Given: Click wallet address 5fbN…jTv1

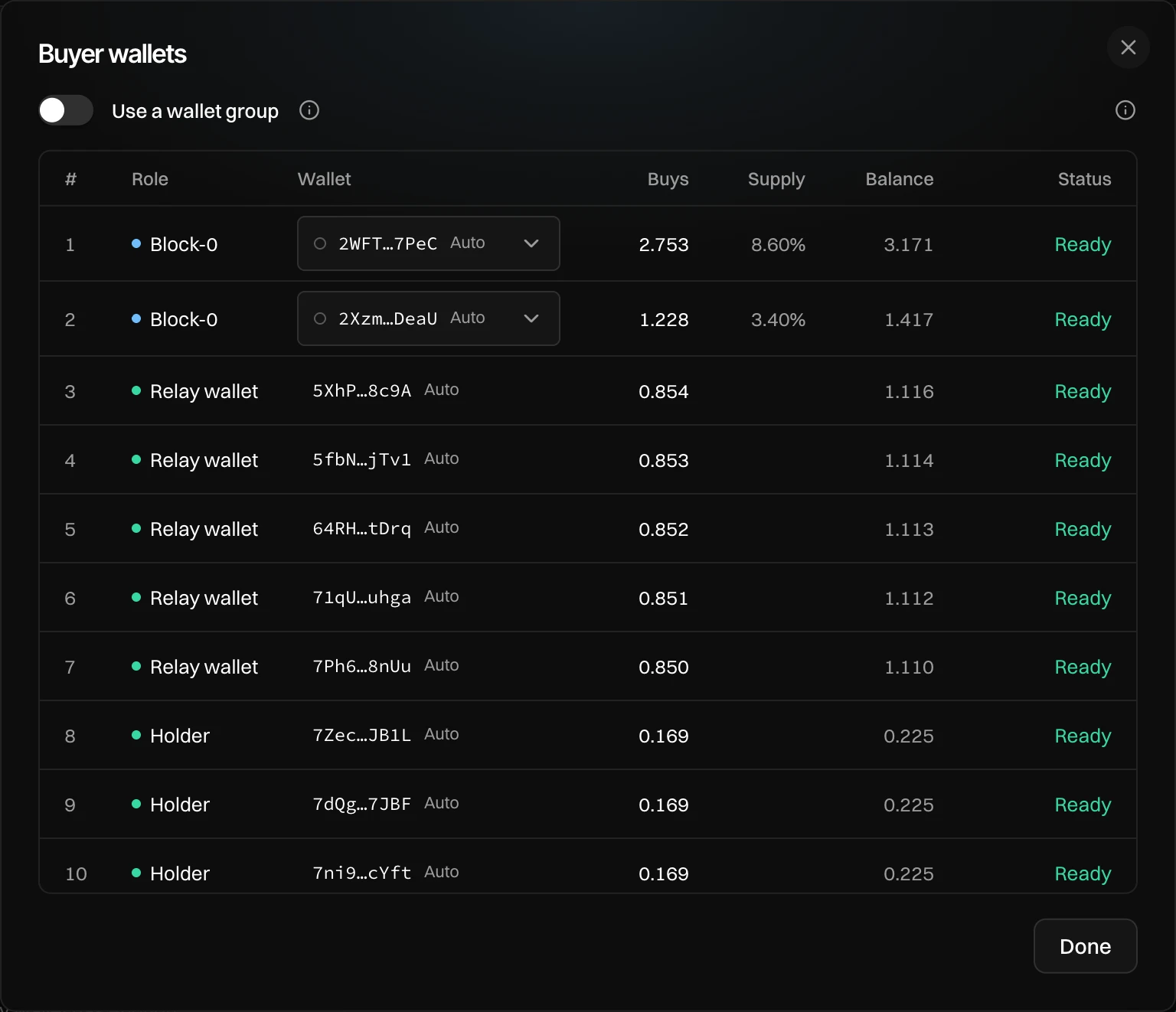Looking at the screenshot, I should [x=361, y=459].
